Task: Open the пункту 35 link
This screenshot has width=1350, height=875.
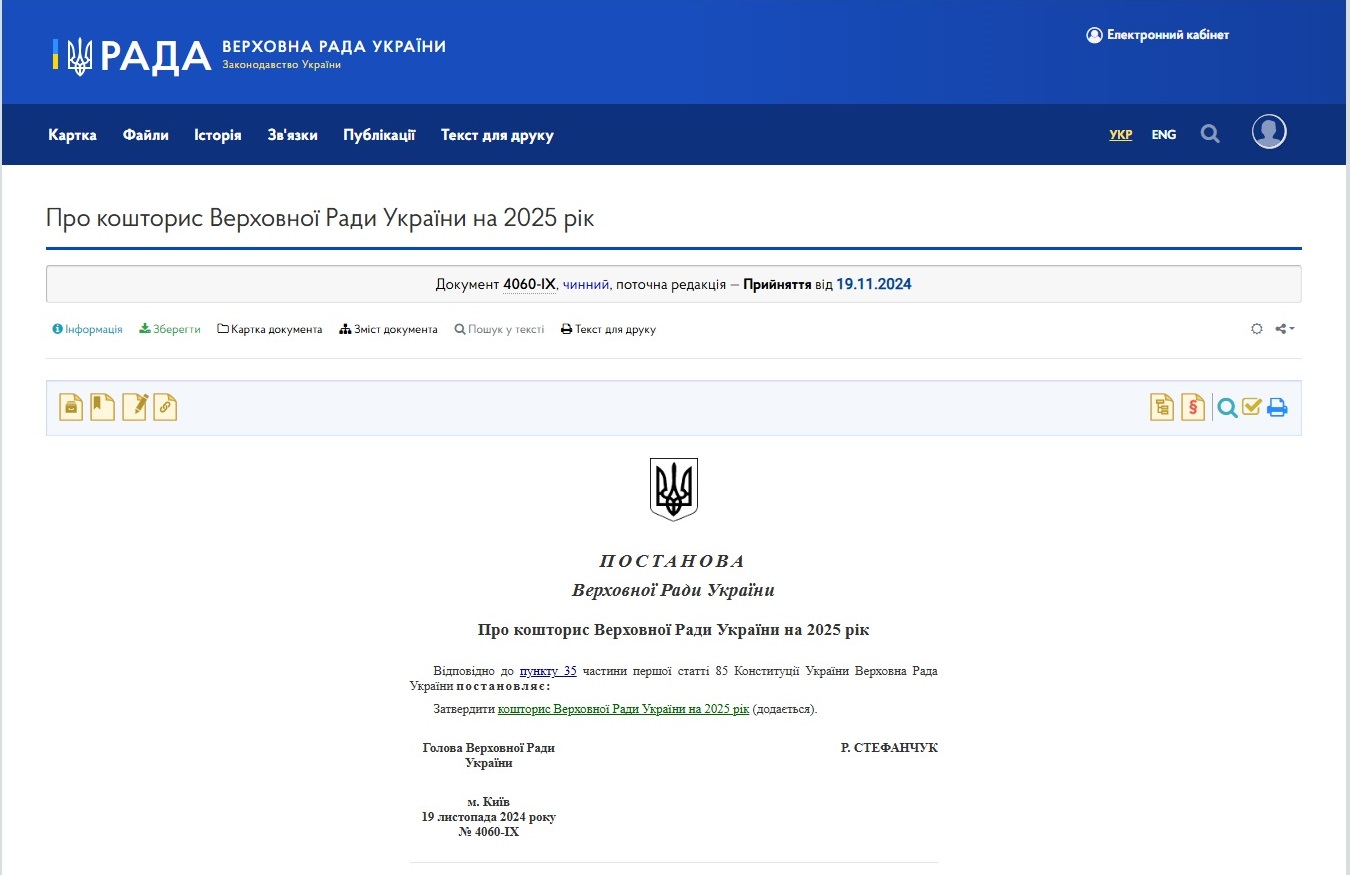Action: click(x=548, y=671)
